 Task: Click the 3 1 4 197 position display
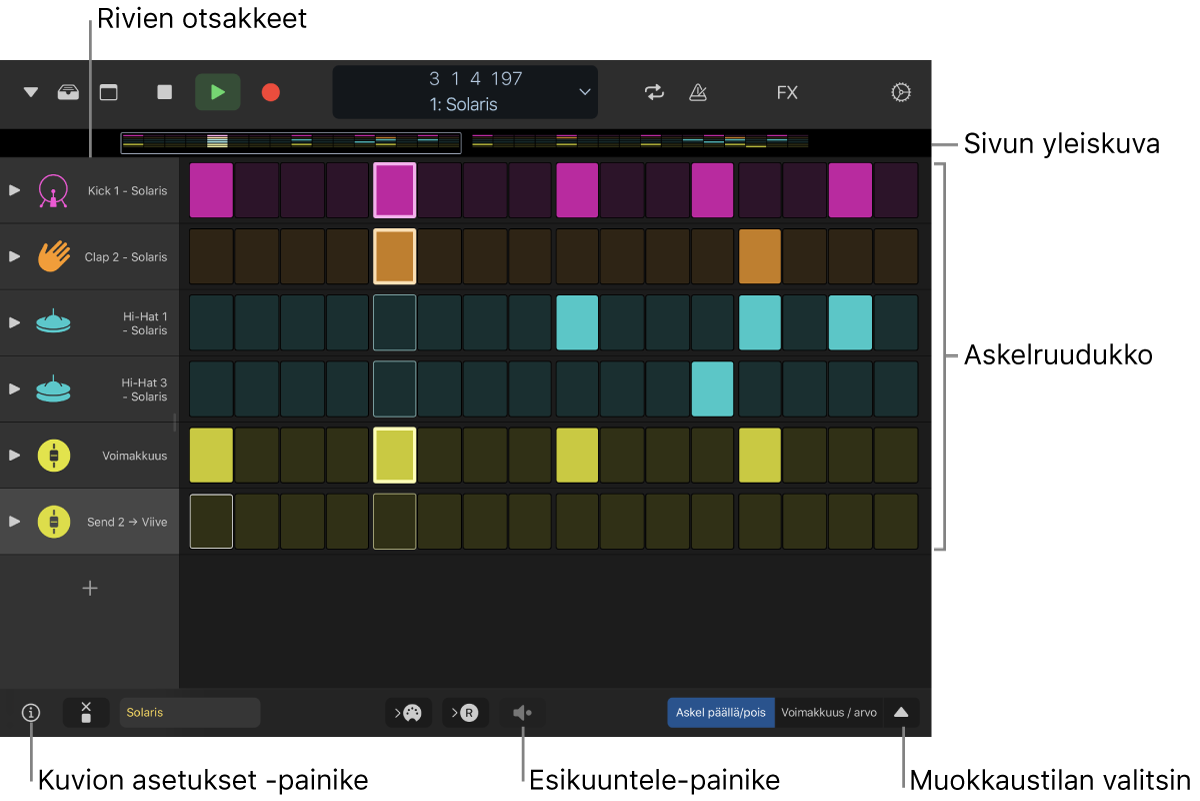[x=476, y=79]
